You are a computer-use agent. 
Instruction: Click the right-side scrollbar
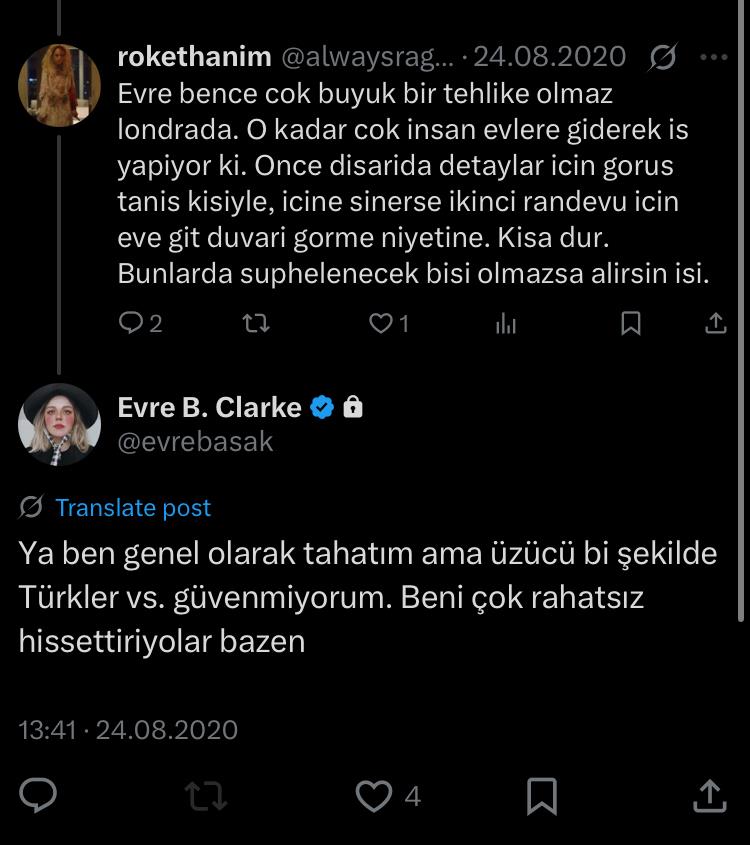(741, 311)
